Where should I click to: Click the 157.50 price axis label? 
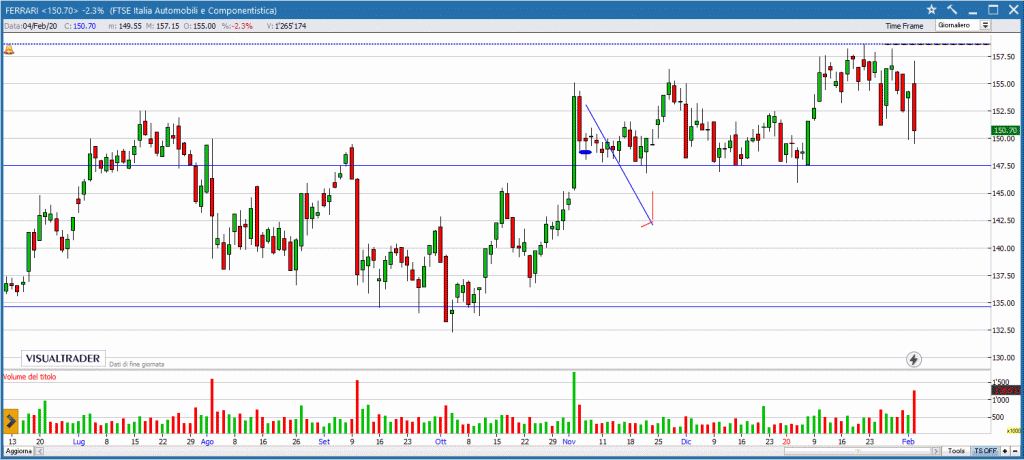(x=1004, y=56)
